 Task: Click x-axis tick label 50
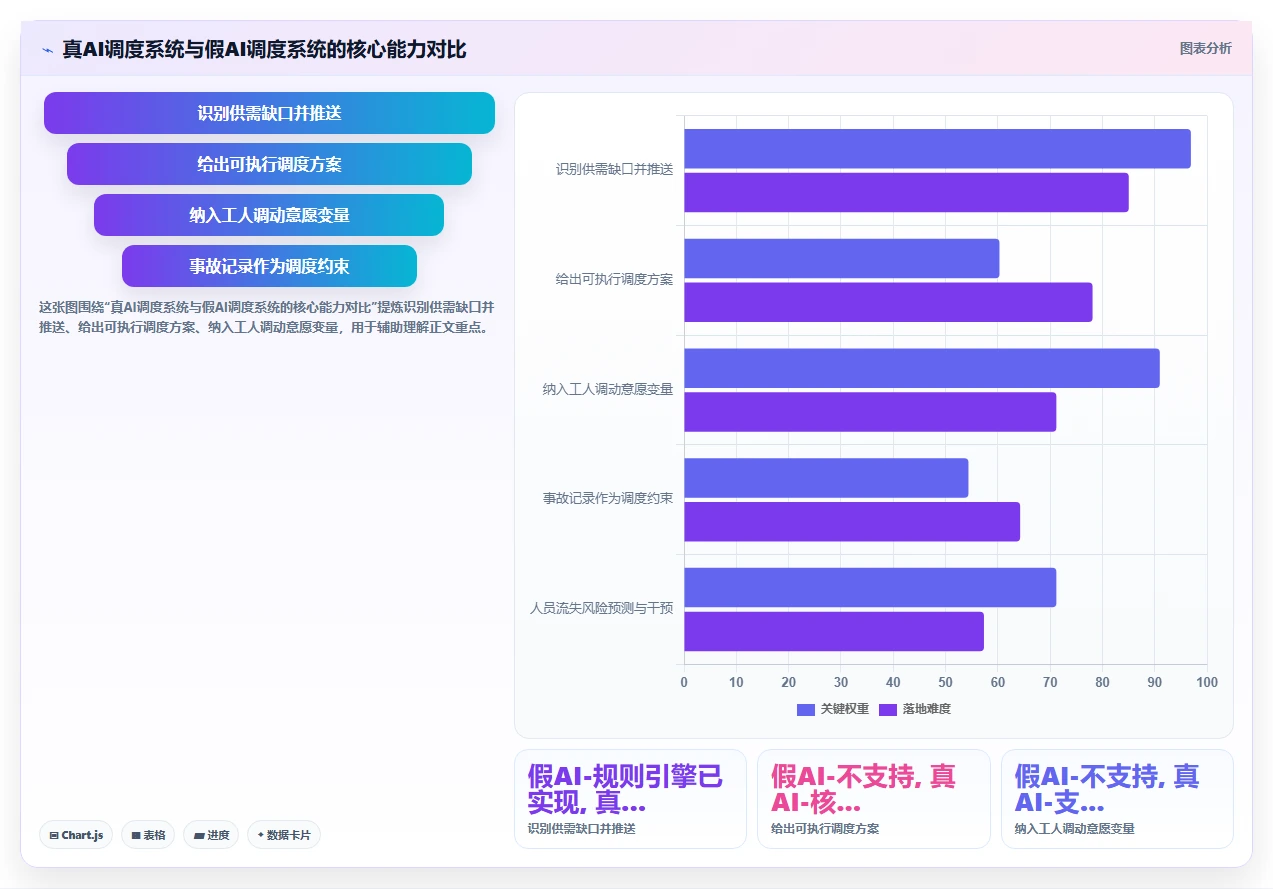point(945,682)
